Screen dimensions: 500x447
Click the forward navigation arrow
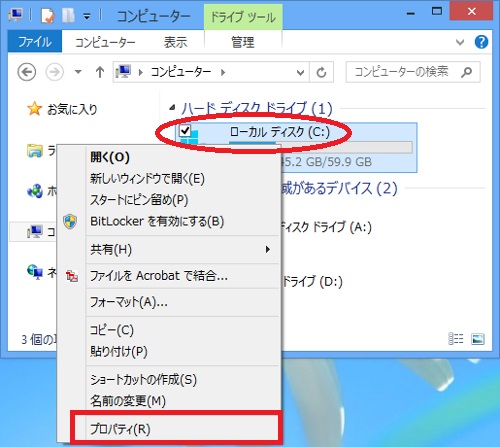(54, 72)
